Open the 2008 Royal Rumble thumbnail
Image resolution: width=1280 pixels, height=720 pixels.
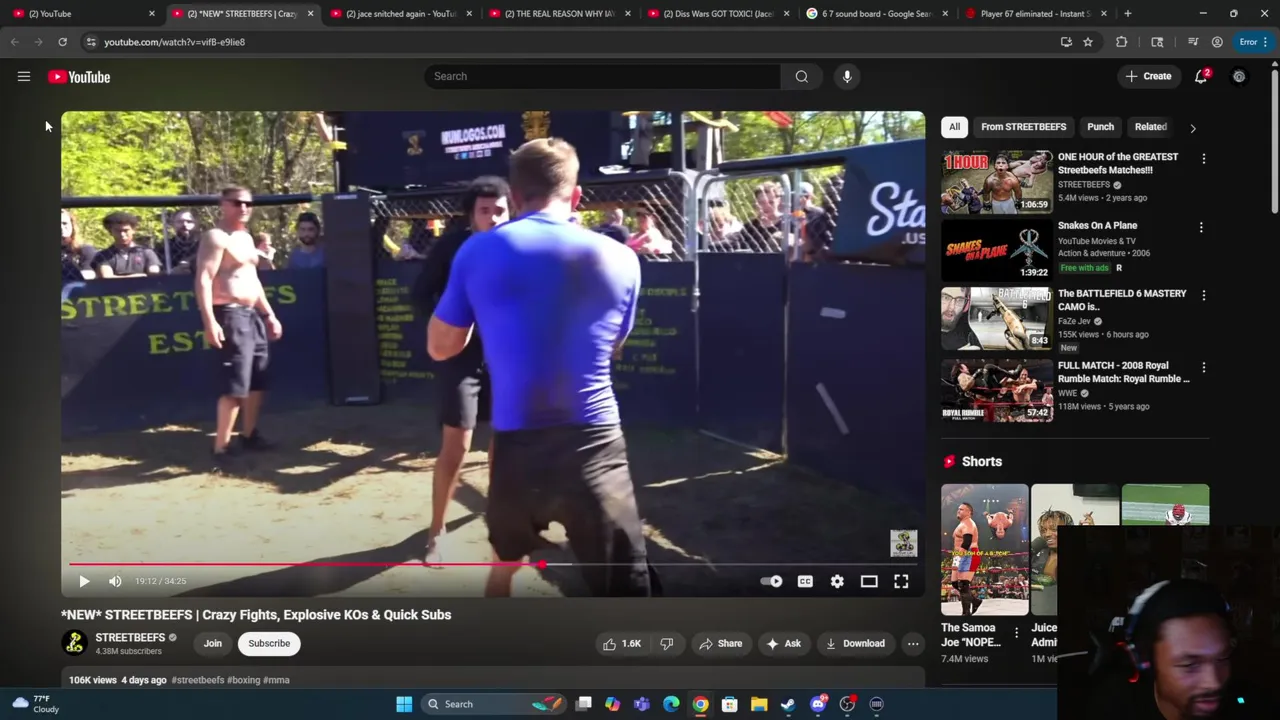point(997,391)
